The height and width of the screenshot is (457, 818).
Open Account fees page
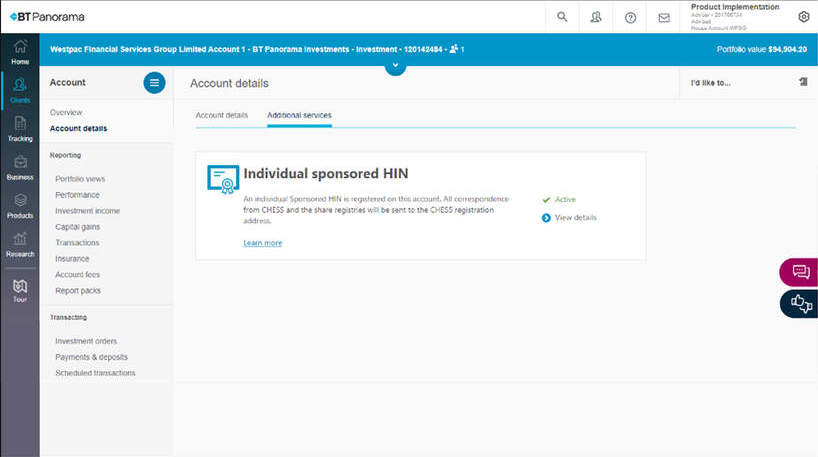pyautogui.click(x=77, y=274)
